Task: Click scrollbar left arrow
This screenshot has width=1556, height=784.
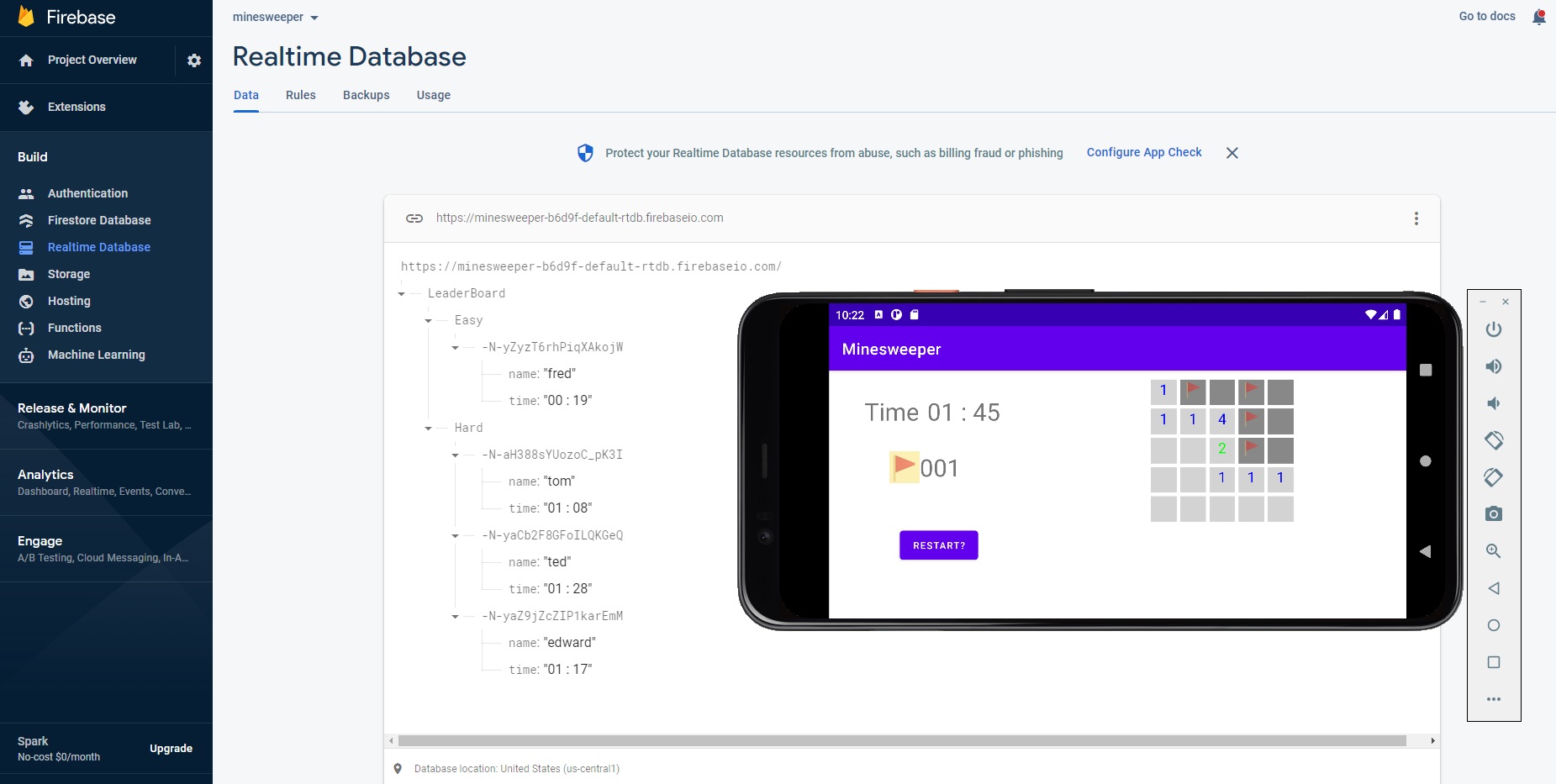Action: click(391, 741)
